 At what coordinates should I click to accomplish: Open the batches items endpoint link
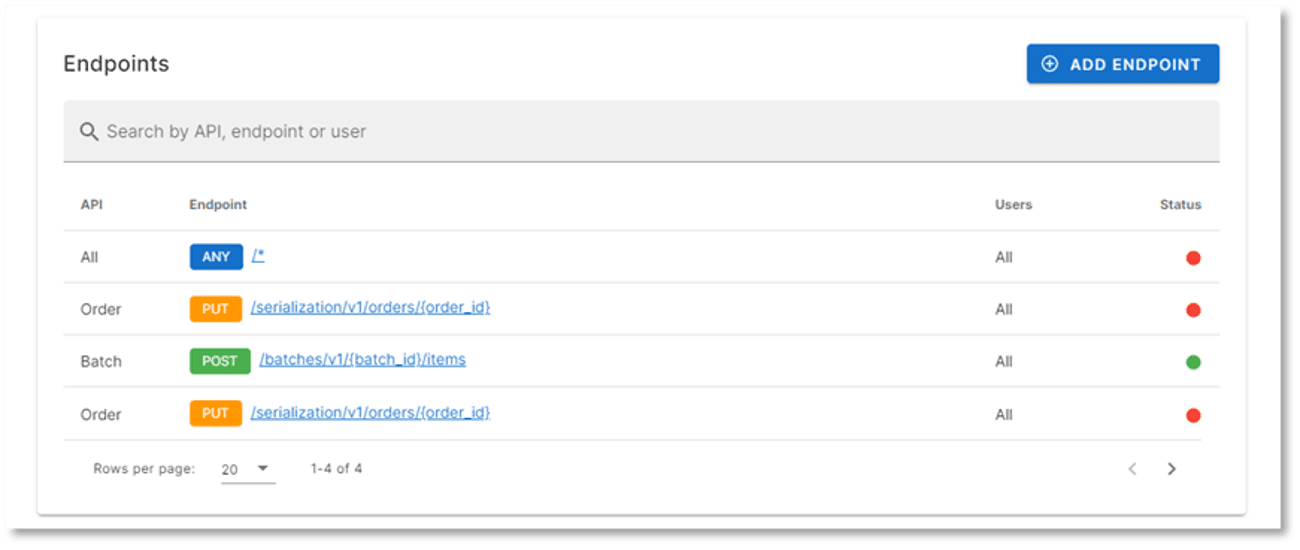pos(362,360)
